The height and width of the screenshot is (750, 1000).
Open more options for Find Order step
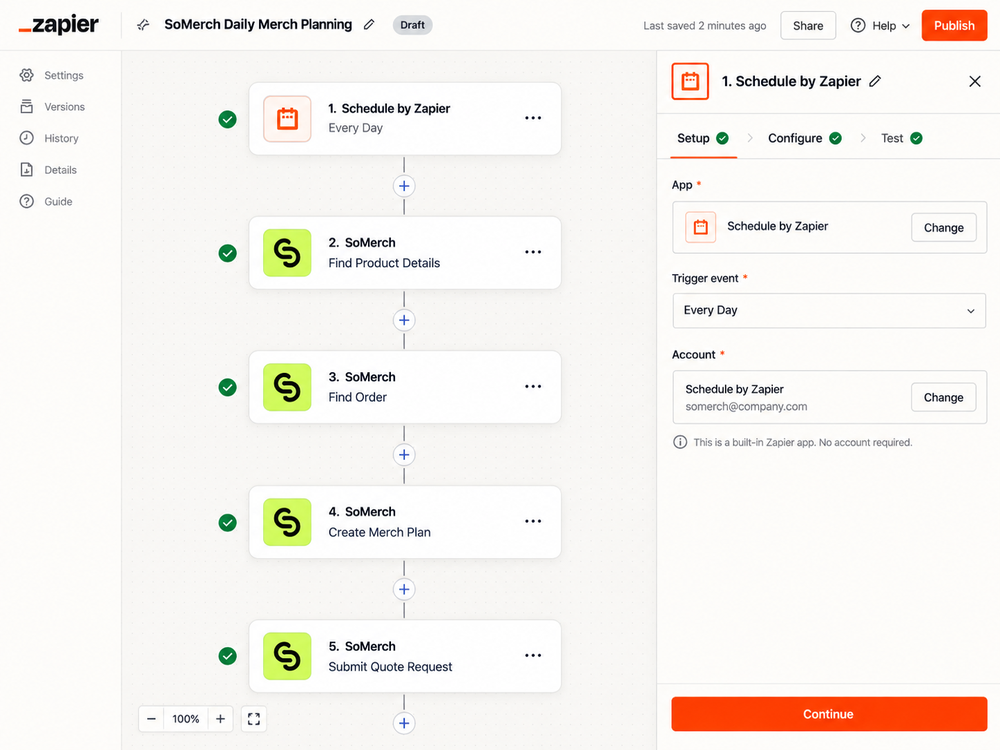(x=533, y=386)
